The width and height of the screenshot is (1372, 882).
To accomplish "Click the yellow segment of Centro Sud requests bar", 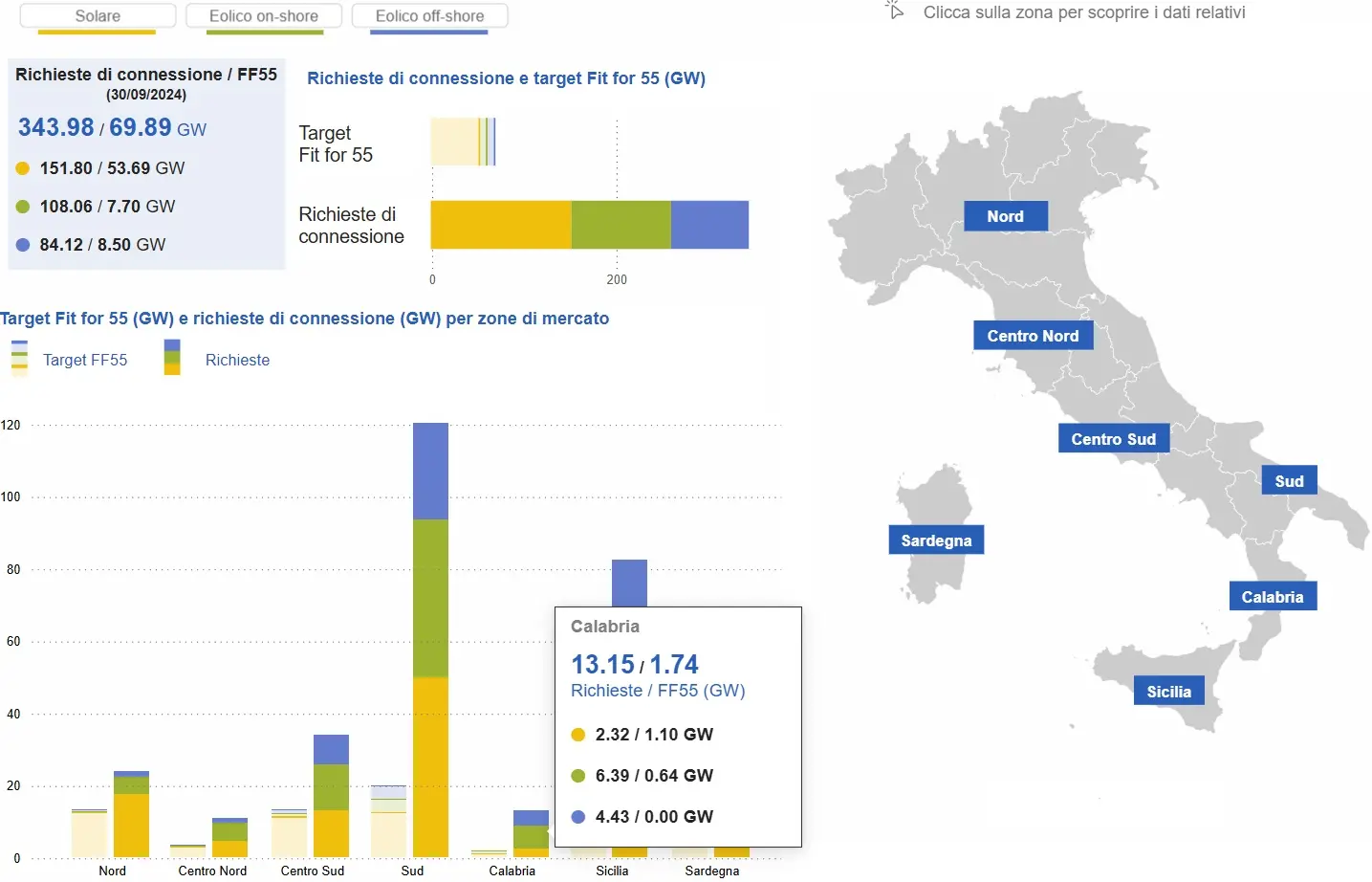I will [x=331, y=833].
